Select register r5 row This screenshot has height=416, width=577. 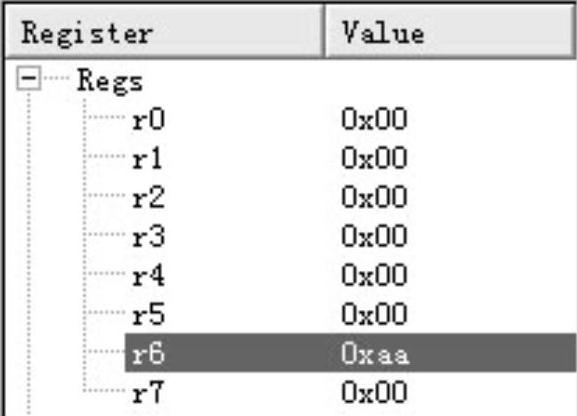pyautogui.click(x=148, y=314)
